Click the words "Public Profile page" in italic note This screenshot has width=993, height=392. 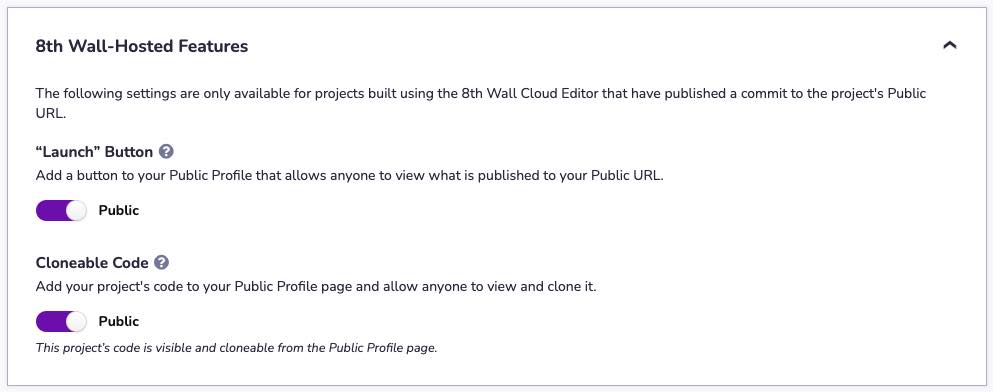coord(383,348)
